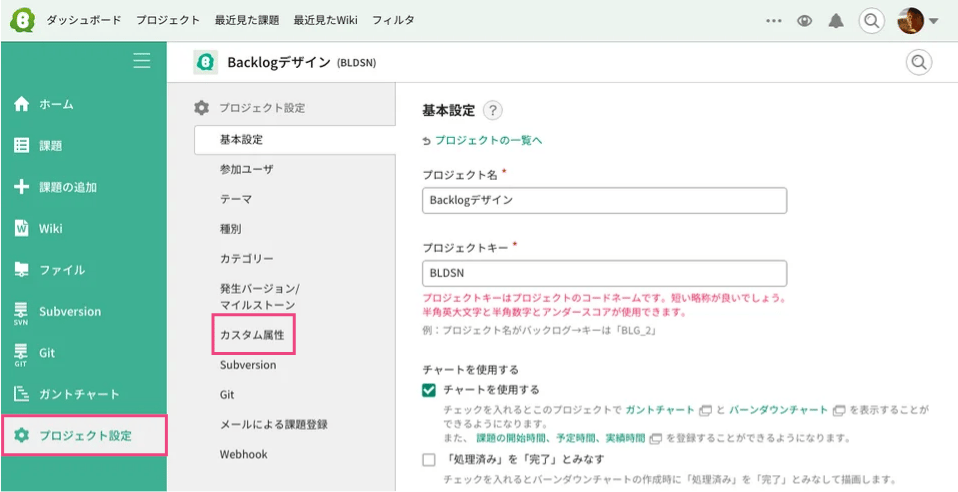The height and width of the screenshot is (492, 958).
Task: Open フィルタ in top navigation
Action: coord(393,20)
